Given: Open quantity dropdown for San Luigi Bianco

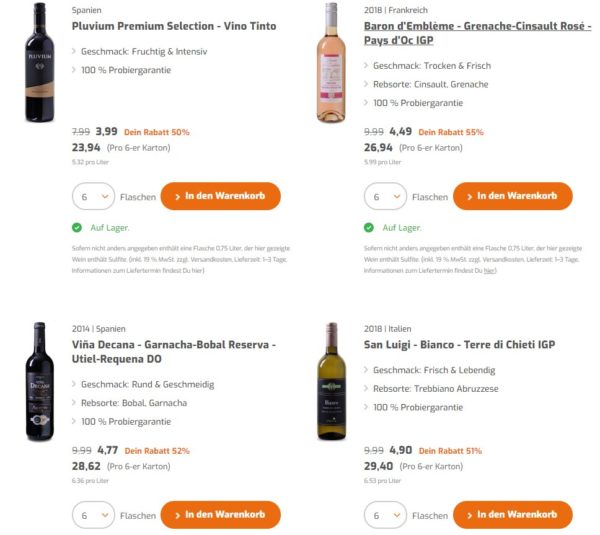Looking at the screenshot, I should point(385,515).
